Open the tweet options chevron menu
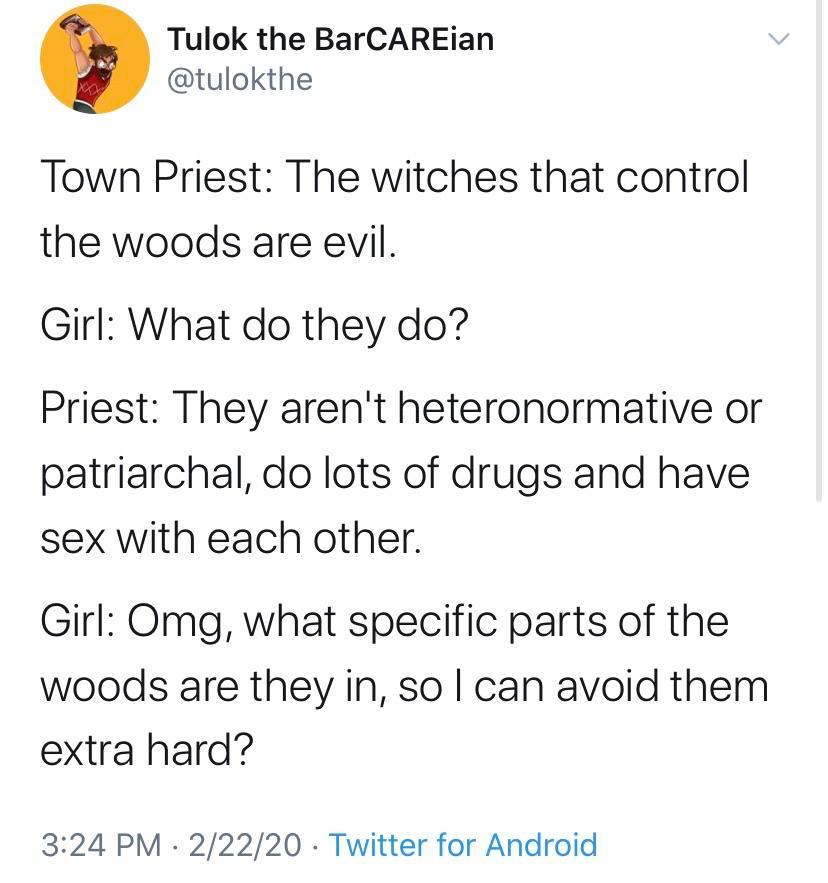Screen dimensions: 828x883 coord(778,40)
